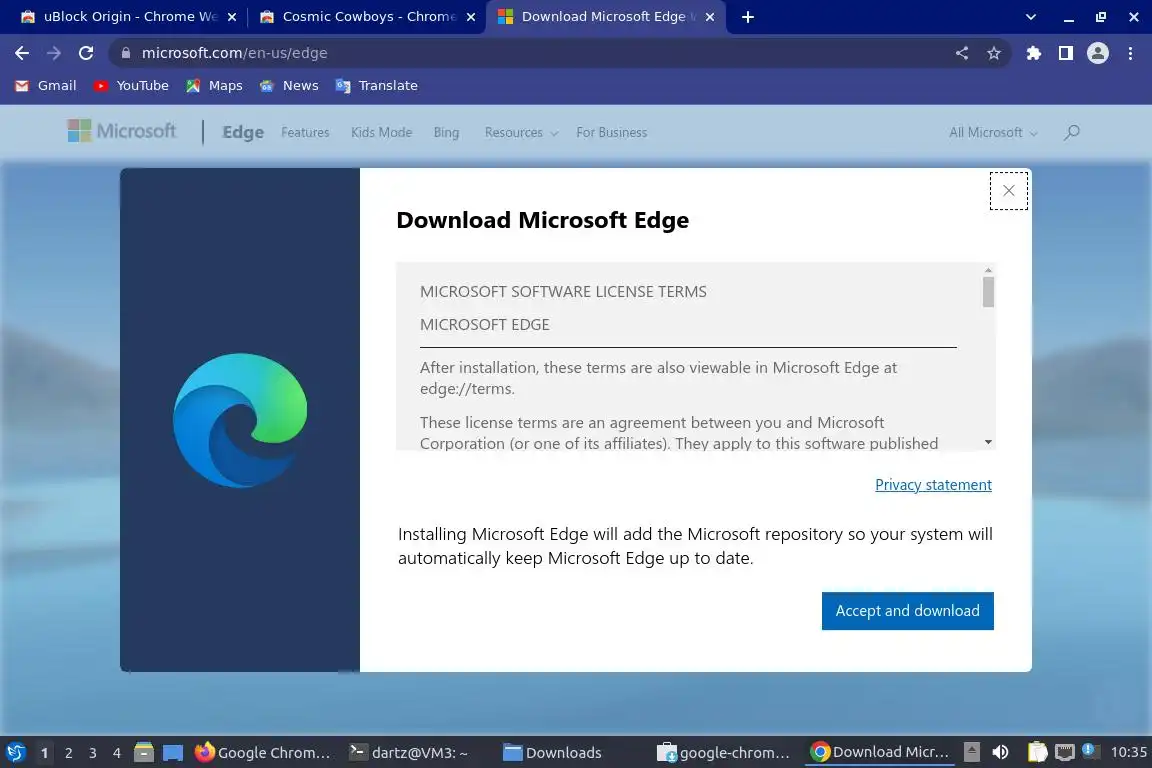Go forward to the next page

[54, 53]
